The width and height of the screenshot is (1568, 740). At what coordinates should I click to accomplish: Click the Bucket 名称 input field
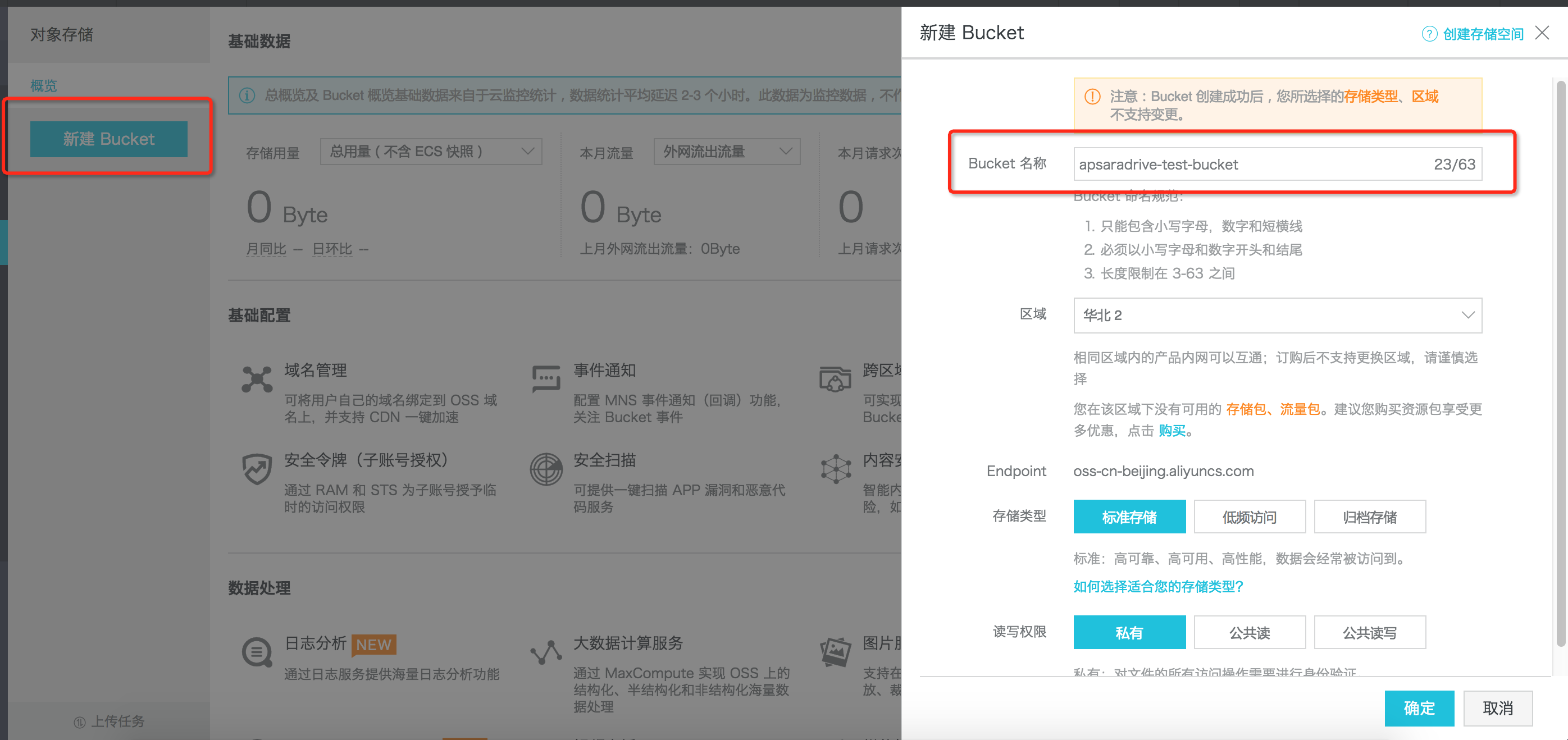click(1277, 164)
